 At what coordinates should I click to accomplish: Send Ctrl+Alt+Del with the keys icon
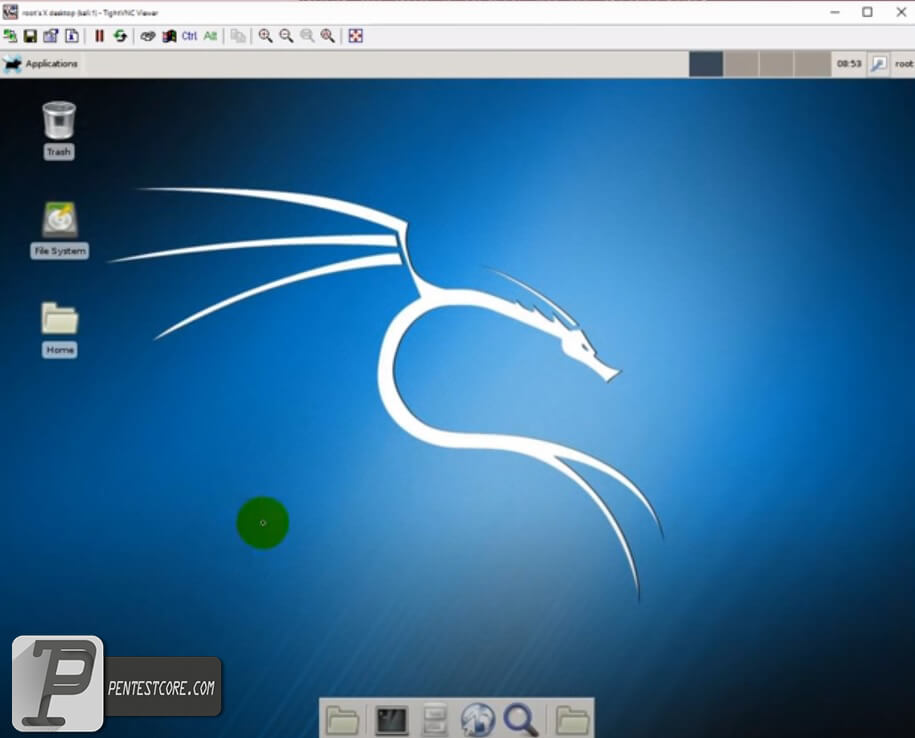(148, 36)
